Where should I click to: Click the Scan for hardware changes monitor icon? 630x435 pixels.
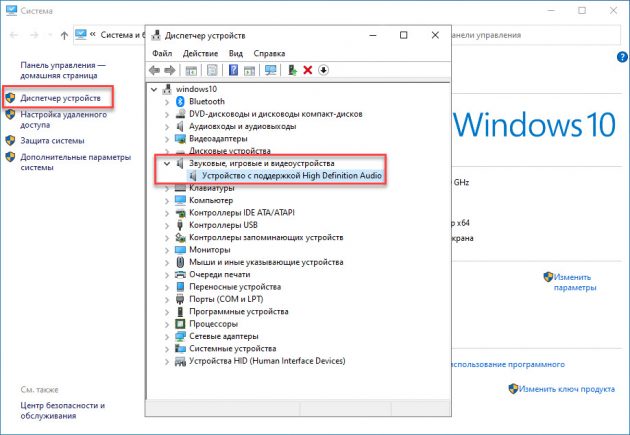(270, 70)
